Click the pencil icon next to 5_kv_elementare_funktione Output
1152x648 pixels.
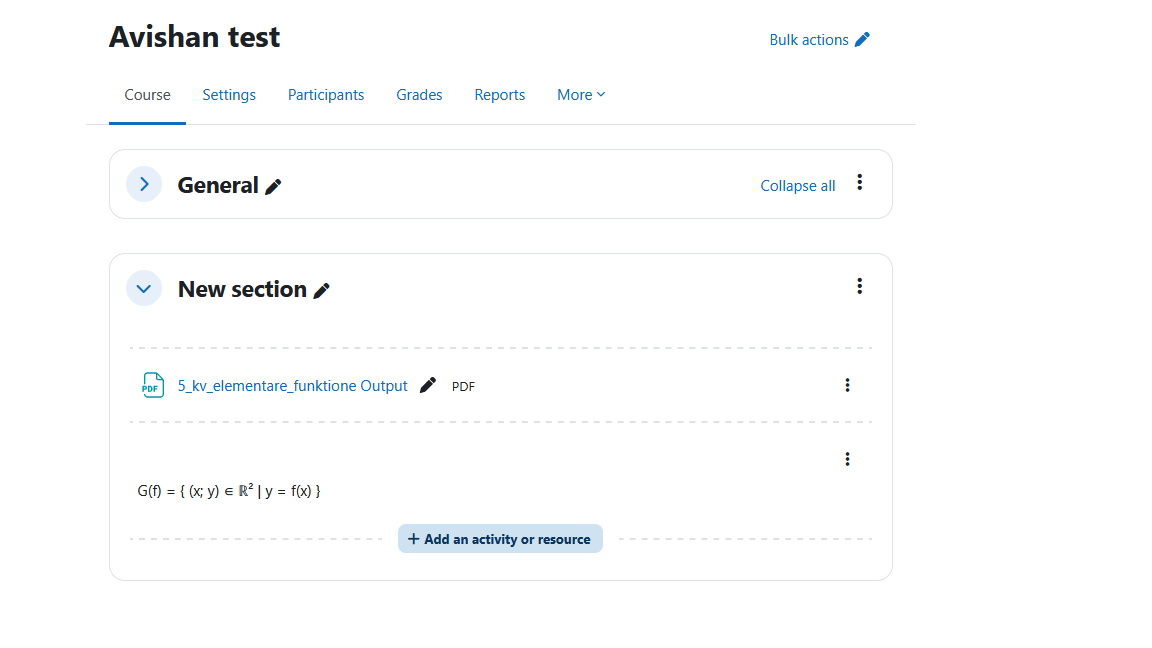click(428, 385)
